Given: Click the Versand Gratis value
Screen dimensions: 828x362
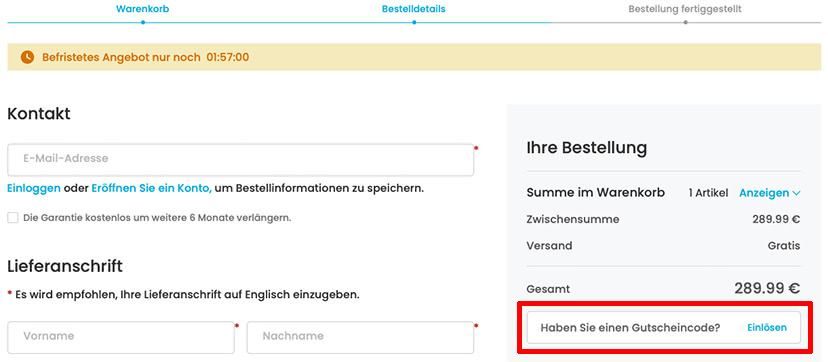Looking at the screenshot, I should tap(784, 246).
